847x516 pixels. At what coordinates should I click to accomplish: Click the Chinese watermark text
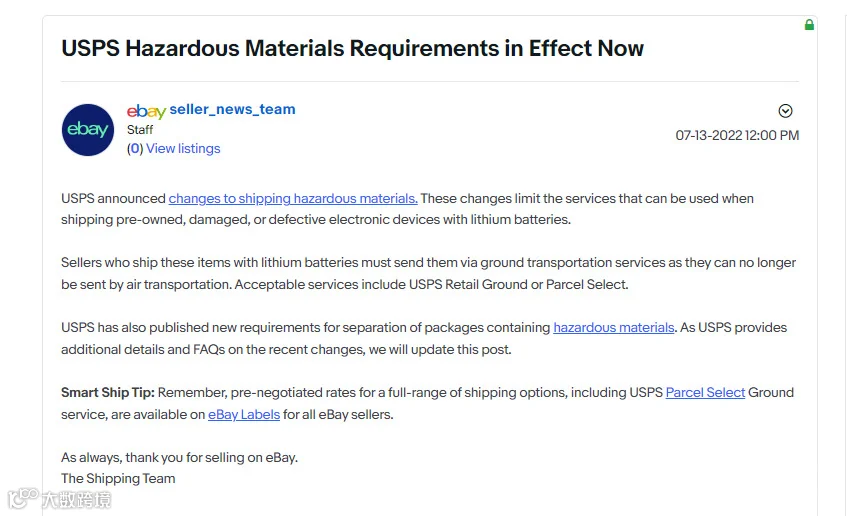(77, 500)
